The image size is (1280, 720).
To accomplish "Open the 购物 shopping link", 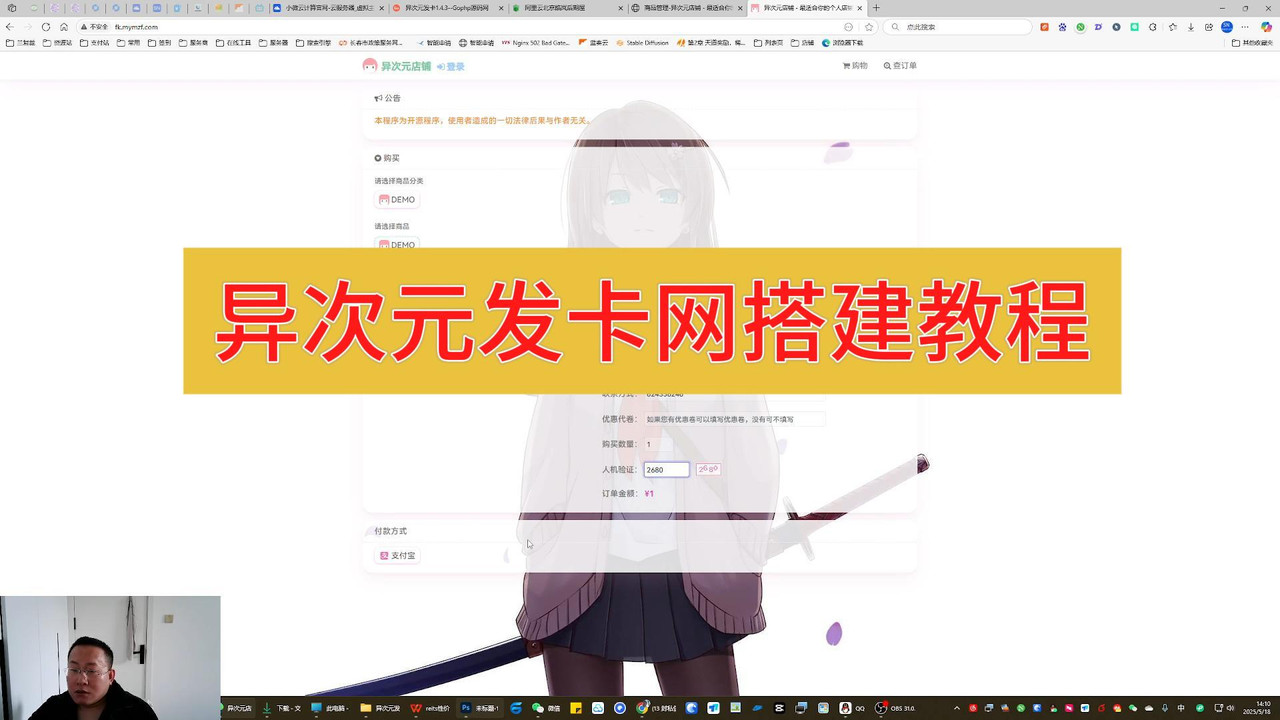I will 855,66.
